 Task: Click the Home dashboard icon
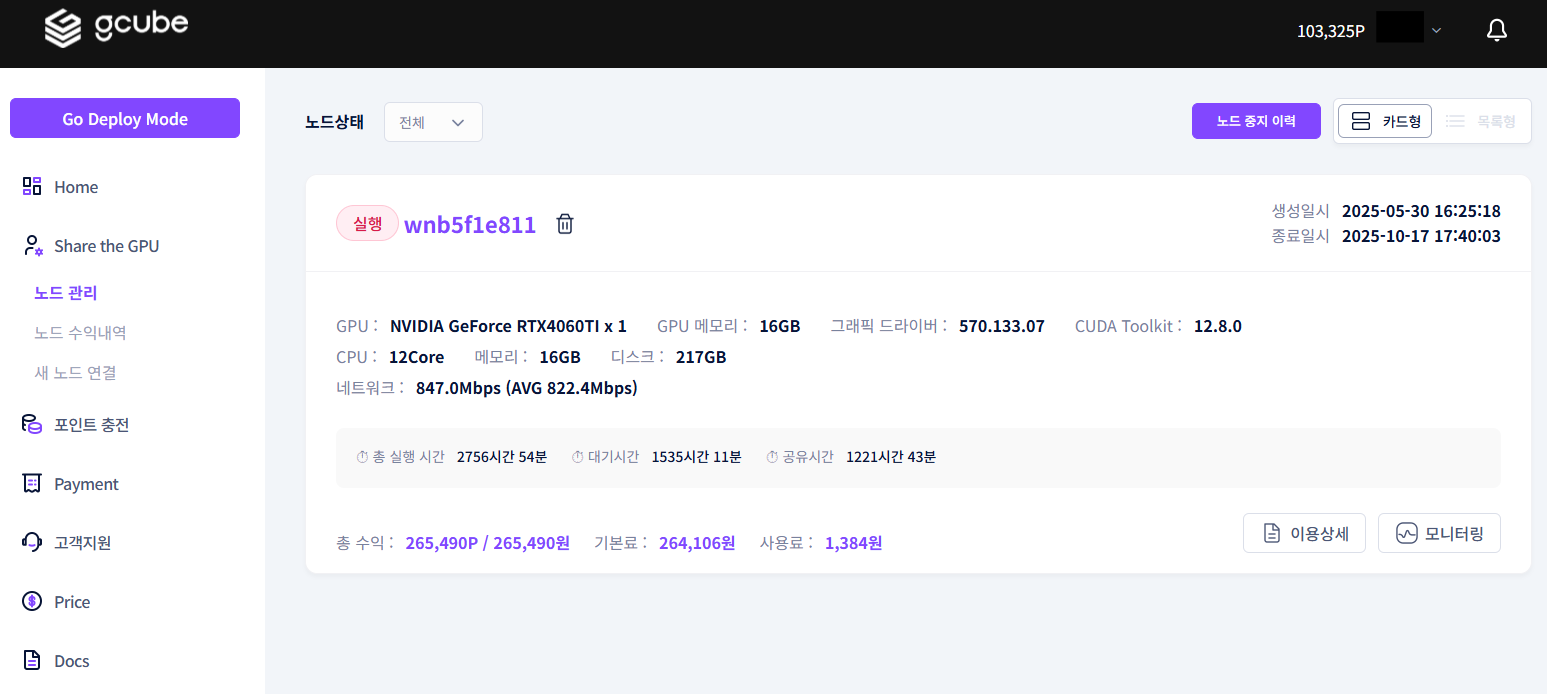click(x=32, y=186)
